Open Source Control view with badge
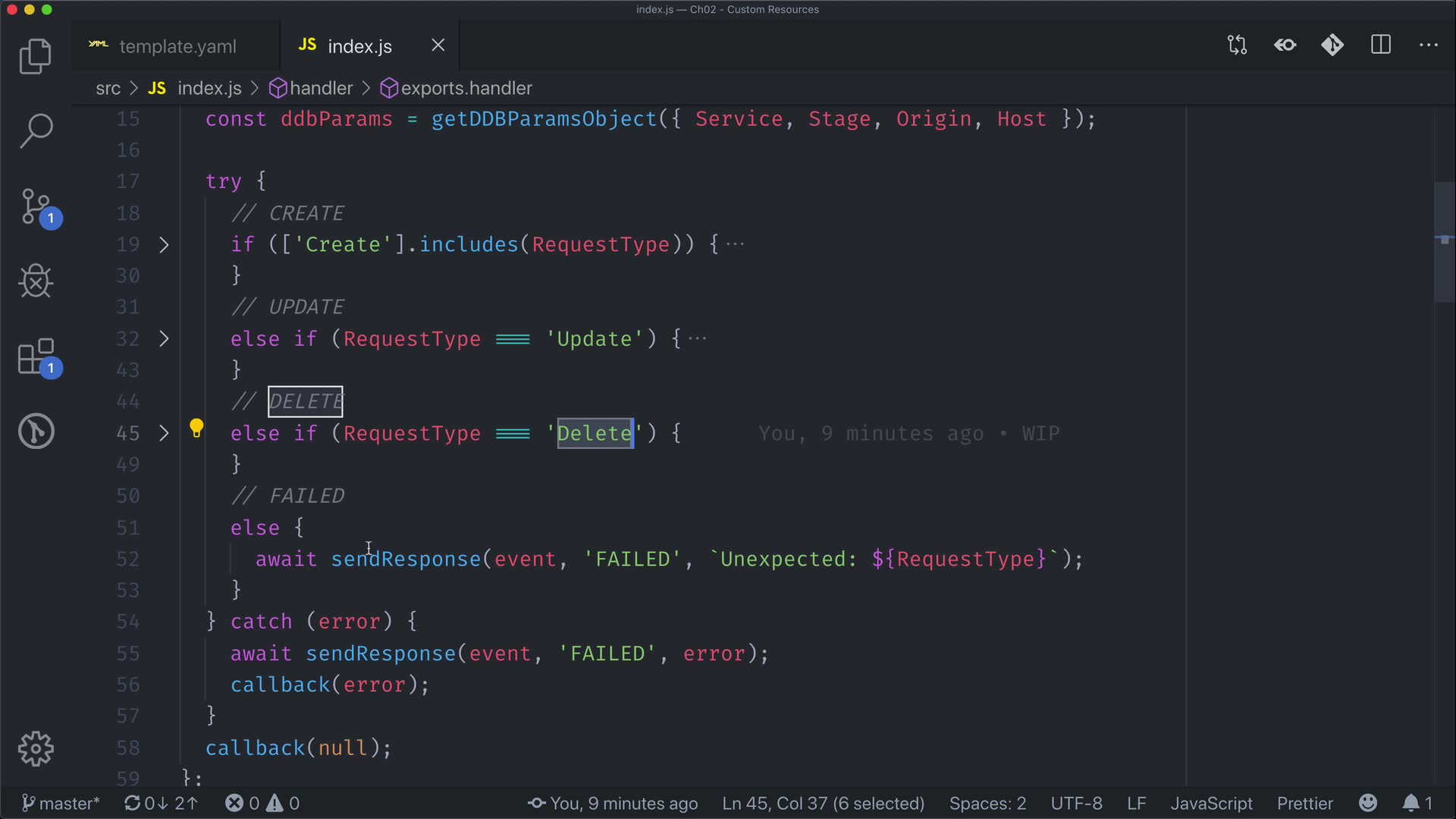This screenshot has width=1456, height=819. click(36, 207)
